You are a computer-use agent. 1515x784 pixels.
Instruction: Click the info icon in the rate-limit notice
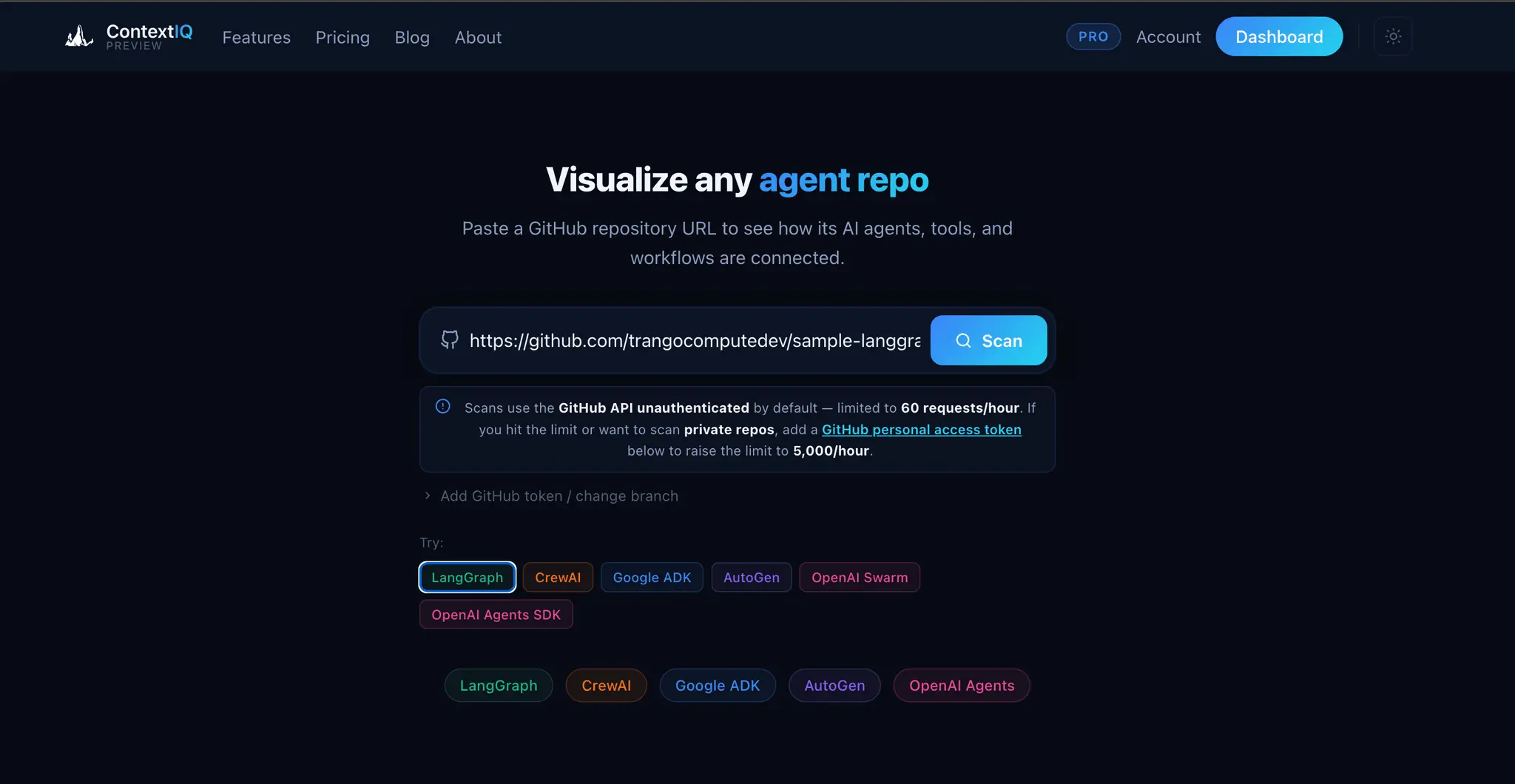pyautogui.click(x=443, y=406)
